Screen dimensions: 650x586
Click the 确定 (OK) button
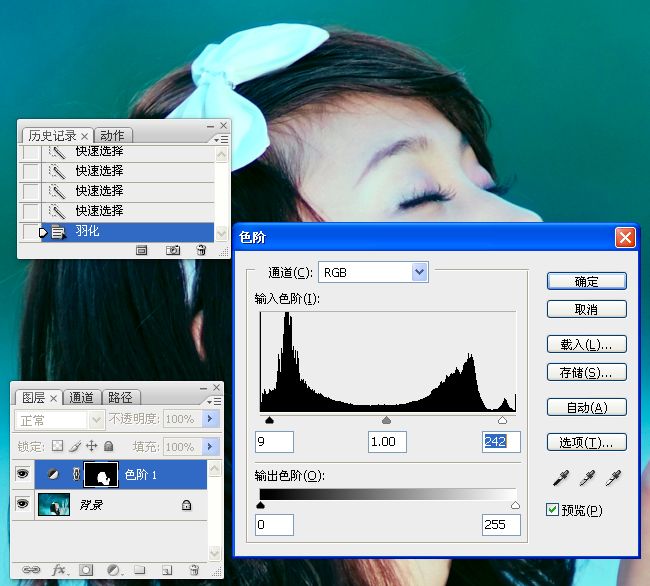587,282
